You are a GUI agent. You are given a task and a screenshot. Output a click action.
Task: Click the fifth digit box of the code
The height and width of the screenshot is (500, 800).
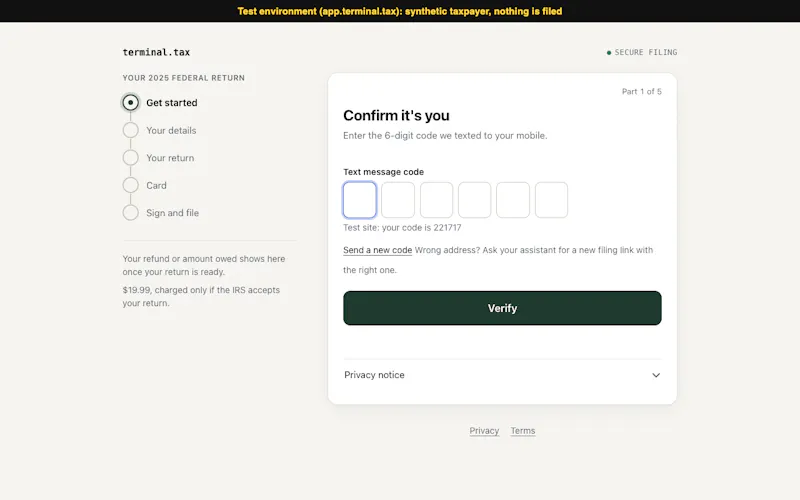[513, 200]
